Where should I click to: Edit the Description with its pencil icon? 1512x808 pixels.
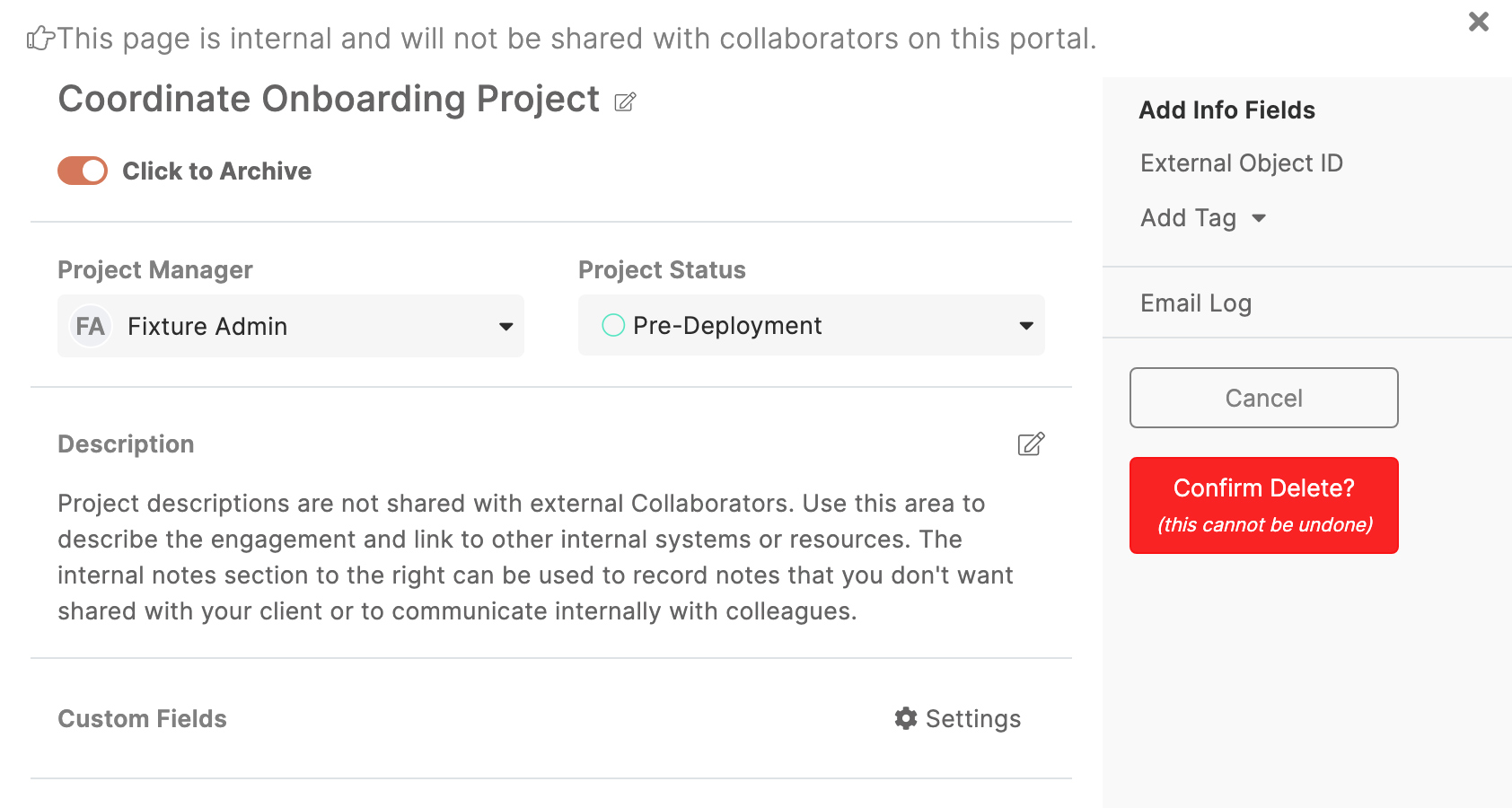[1031, 444]
